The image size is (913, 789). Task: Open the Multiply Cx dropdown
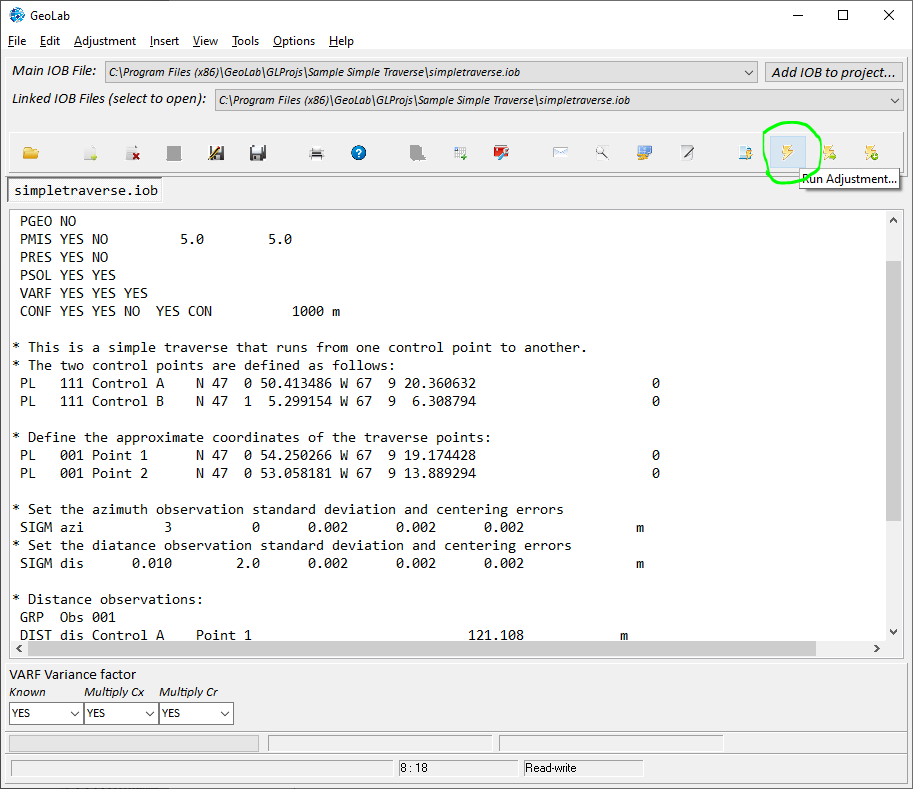[150, 713]
